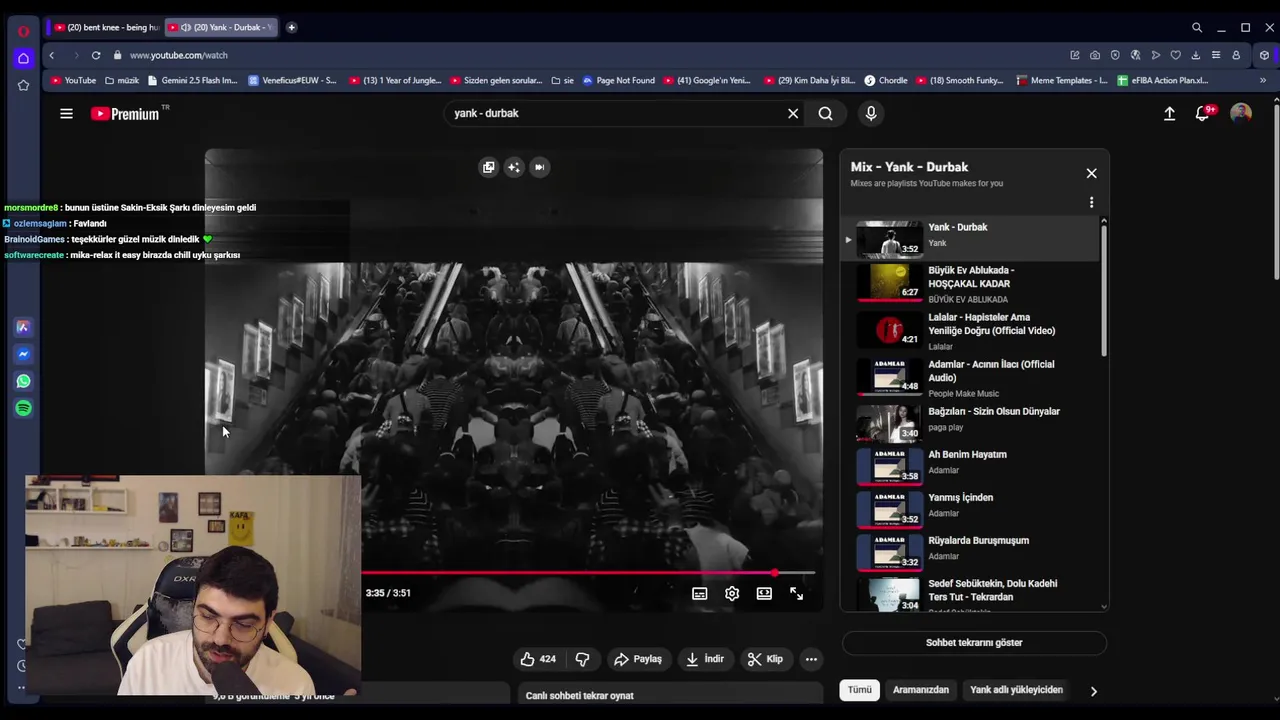Open page translate globe icon
1280x720 pixels.
(x=1135, y=55)
